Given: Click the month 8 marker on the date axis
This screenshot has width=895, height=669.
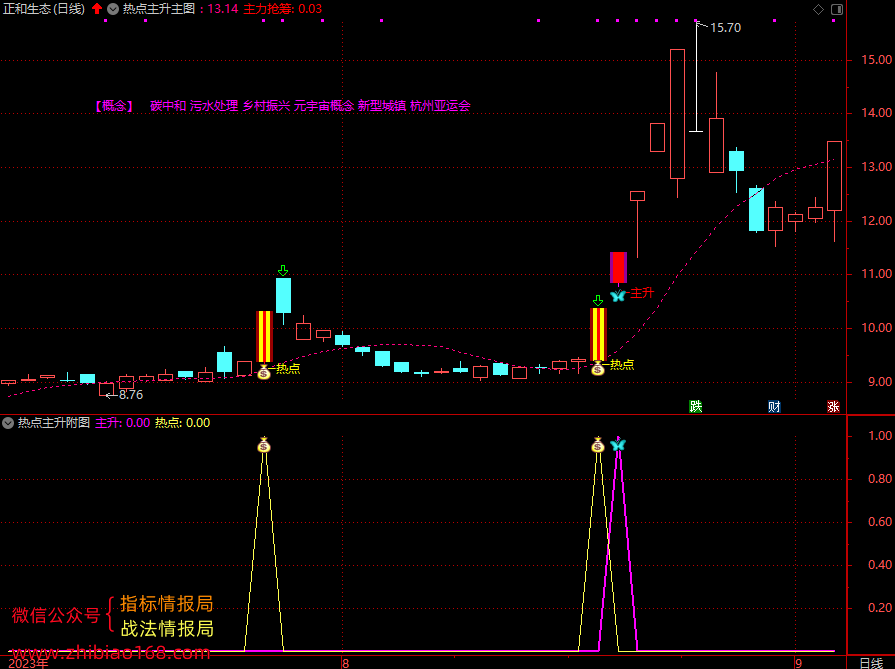Looking at the screenshot, I should point(344,663).
